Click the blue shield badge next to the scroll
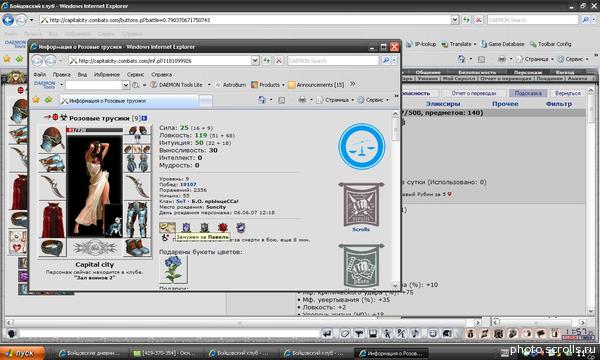Image resolution: width=600 pixels, height=360 pixels. 186,228
